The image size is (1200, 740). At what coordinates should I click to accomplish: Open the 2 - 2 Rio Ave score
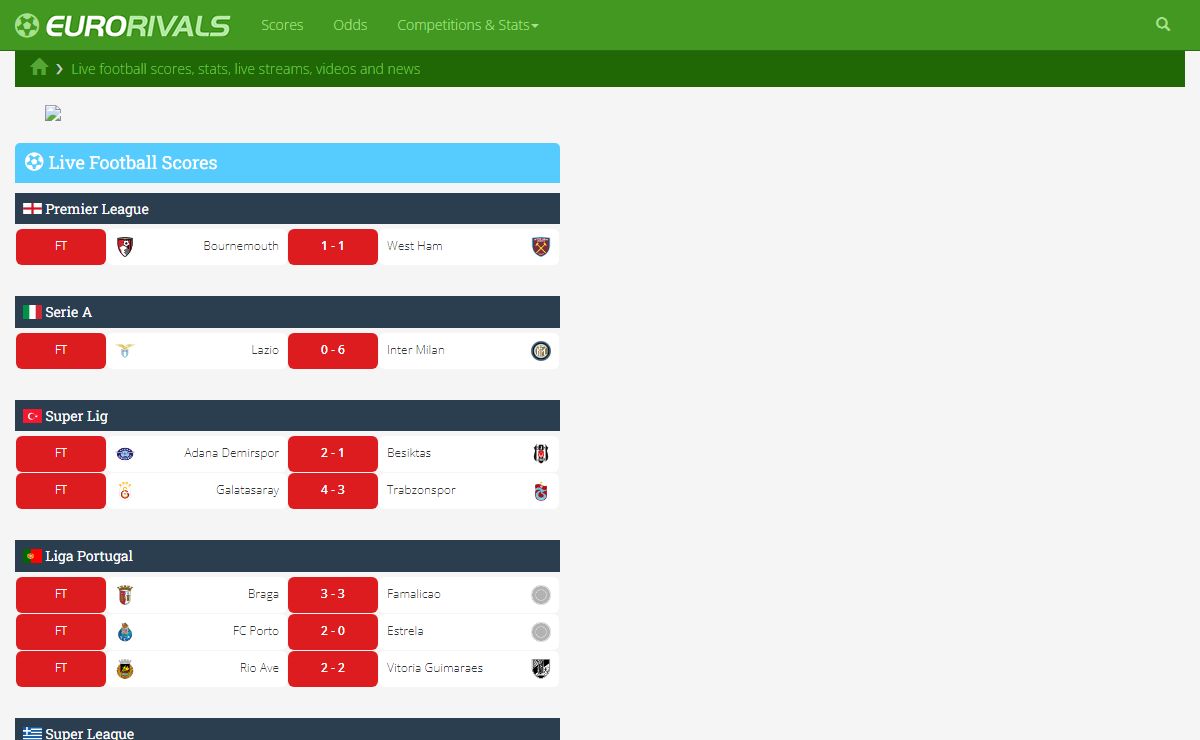point(333,669)
